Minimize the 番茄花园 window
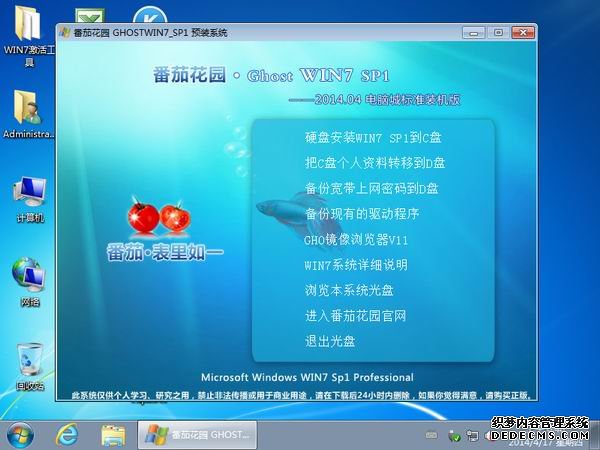 [x=473, y=33]
